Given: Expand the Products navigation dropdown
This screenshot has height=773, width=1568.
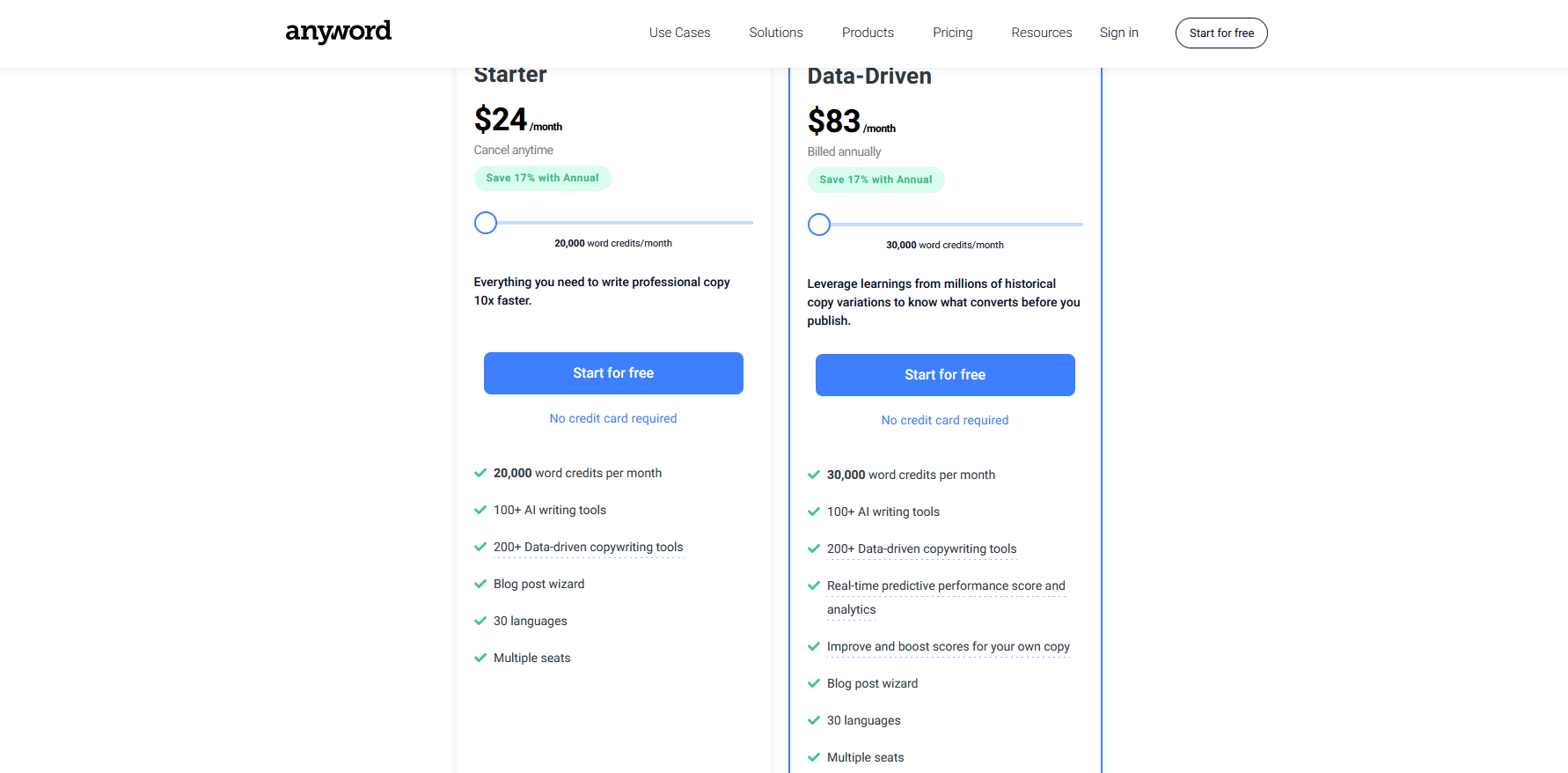Looking at the screenshot, I should click(x=868, y=33).
